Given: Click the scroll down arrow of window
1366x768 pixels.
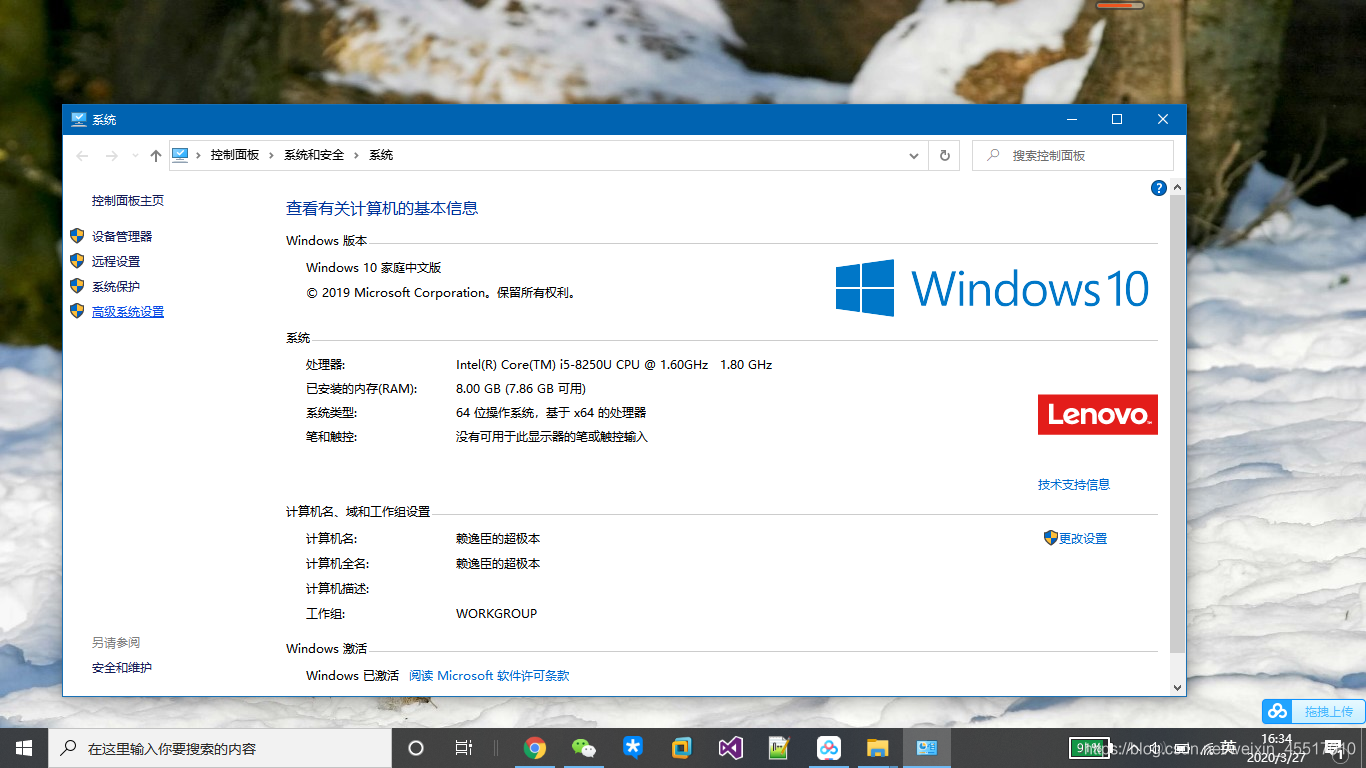Looking at the screenshot, I should [x=1177, y=688].
